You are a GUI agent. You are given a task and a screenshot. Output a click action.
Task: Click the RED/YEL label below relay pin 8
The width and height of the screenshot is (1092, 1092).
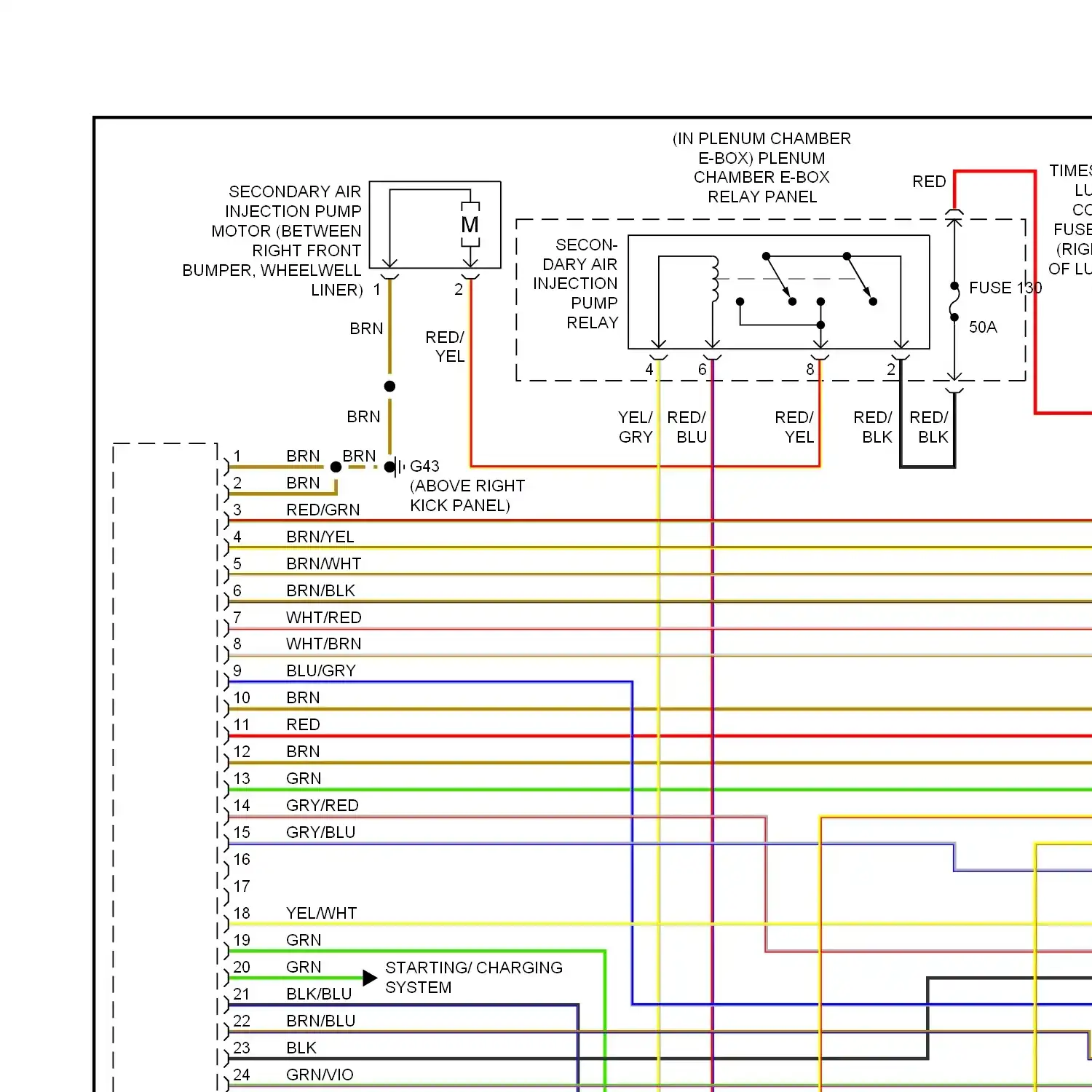point(794,427)
